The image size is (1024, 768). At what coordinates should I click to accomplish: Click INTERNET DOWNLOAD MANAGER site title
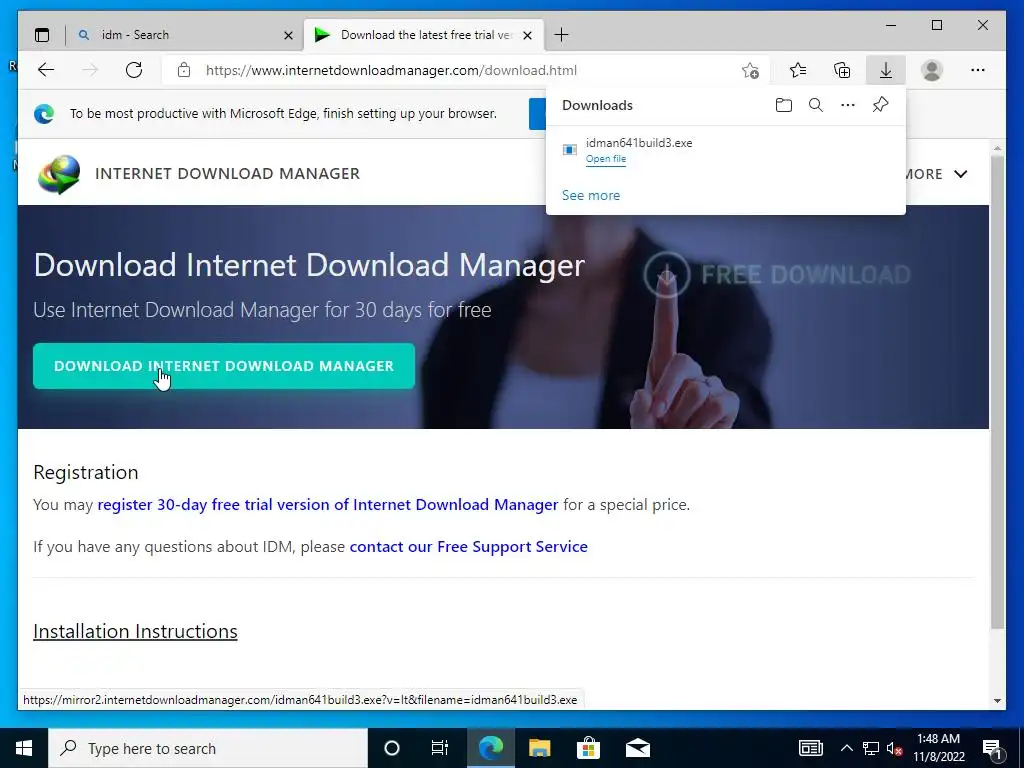(x=227, y=174)
